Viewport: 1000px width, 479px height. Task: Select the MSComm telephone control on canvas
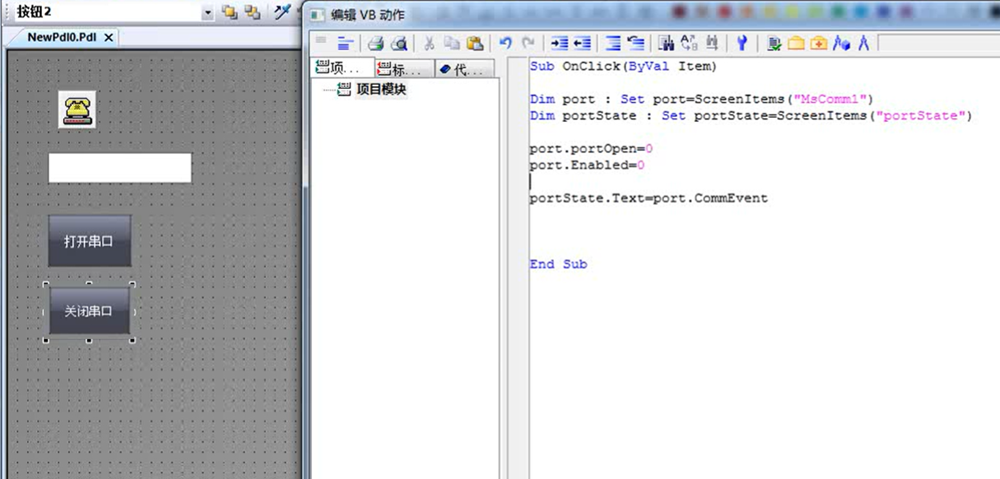tap(76, 109)
